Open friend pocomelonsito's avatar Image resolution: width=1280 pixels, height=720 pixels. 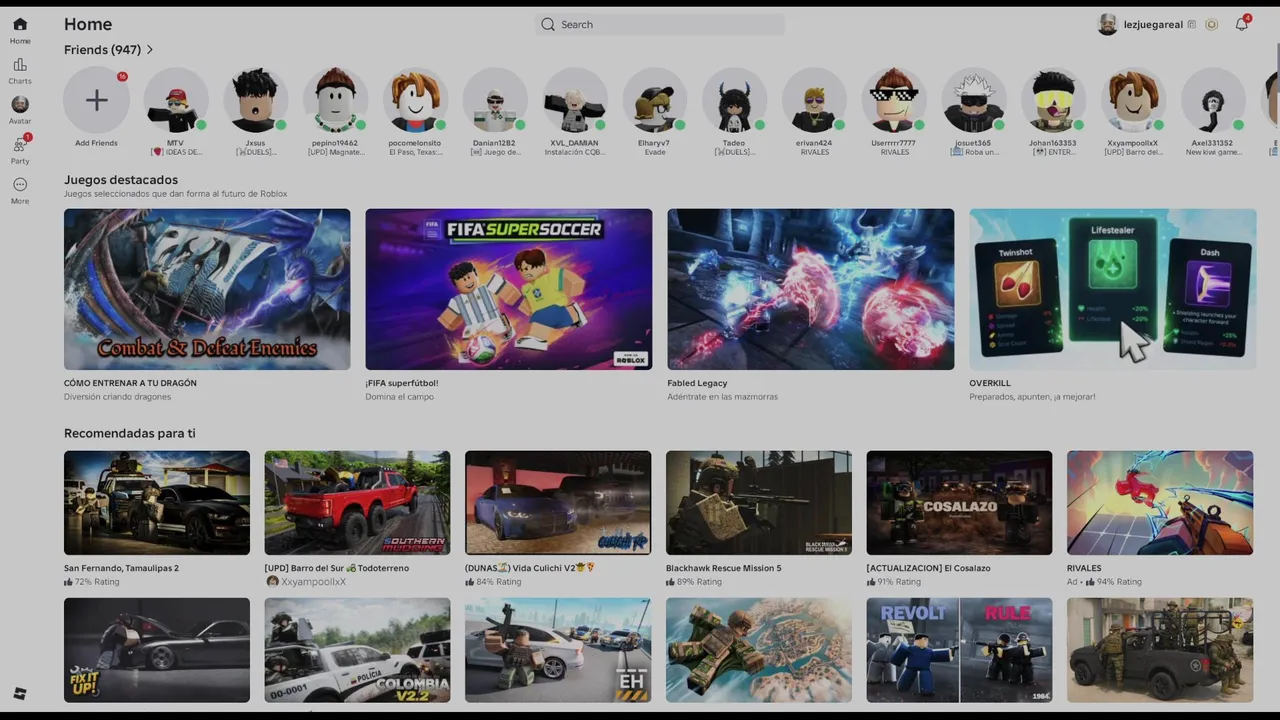(415, 100)
